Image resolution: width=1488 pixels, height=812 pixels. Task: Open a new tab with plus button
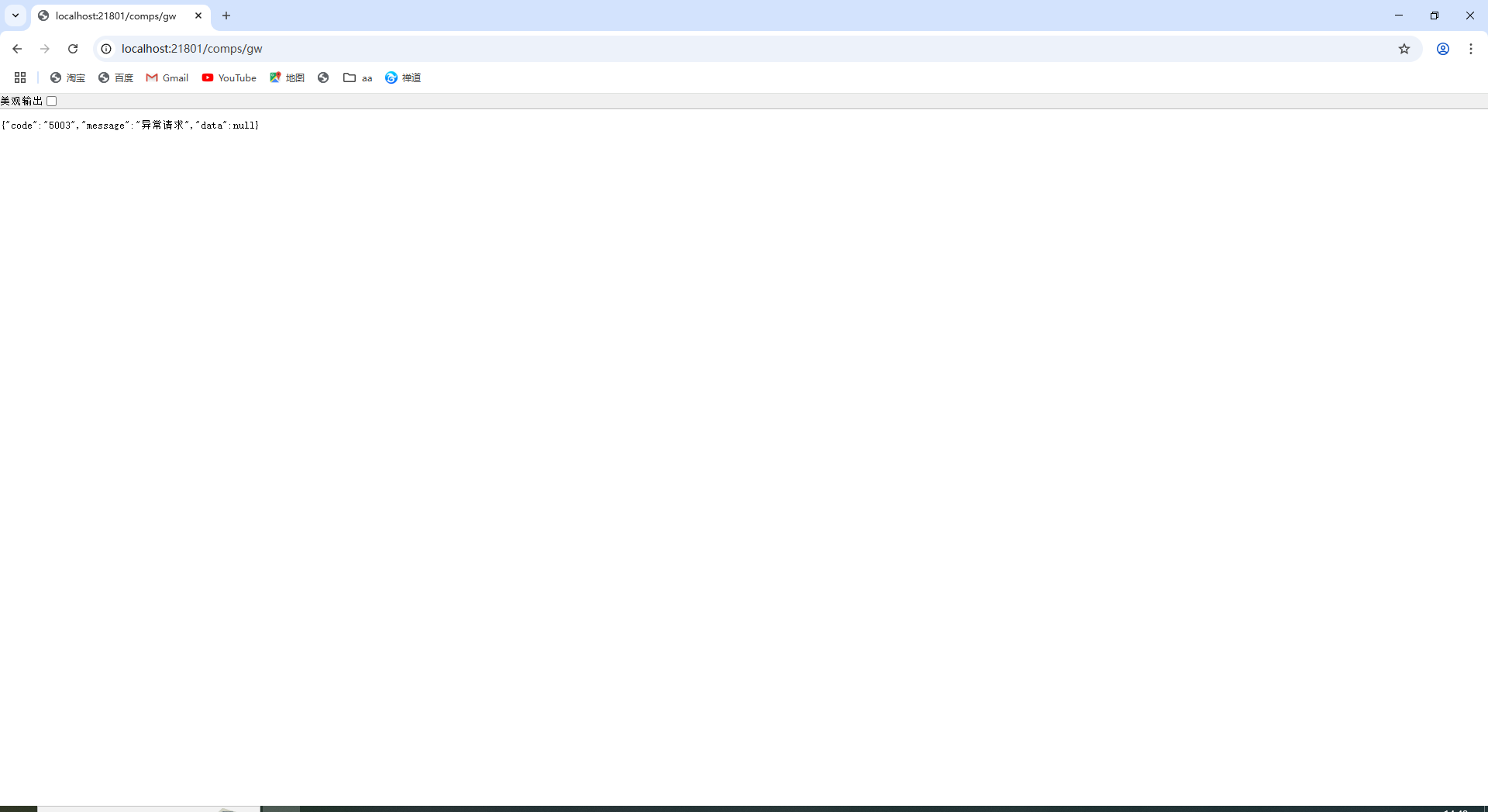pos(226,15)
